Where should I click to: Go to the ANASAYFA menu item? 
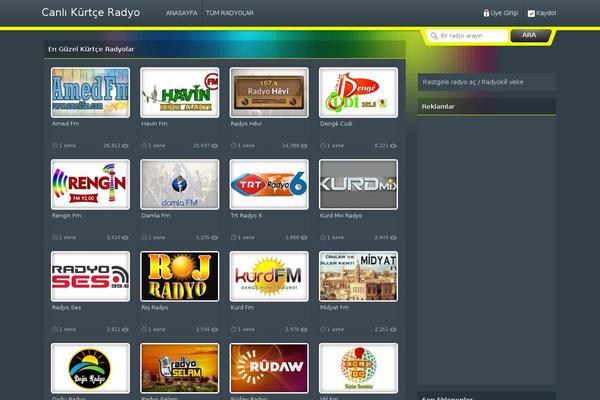click(181, 13)
